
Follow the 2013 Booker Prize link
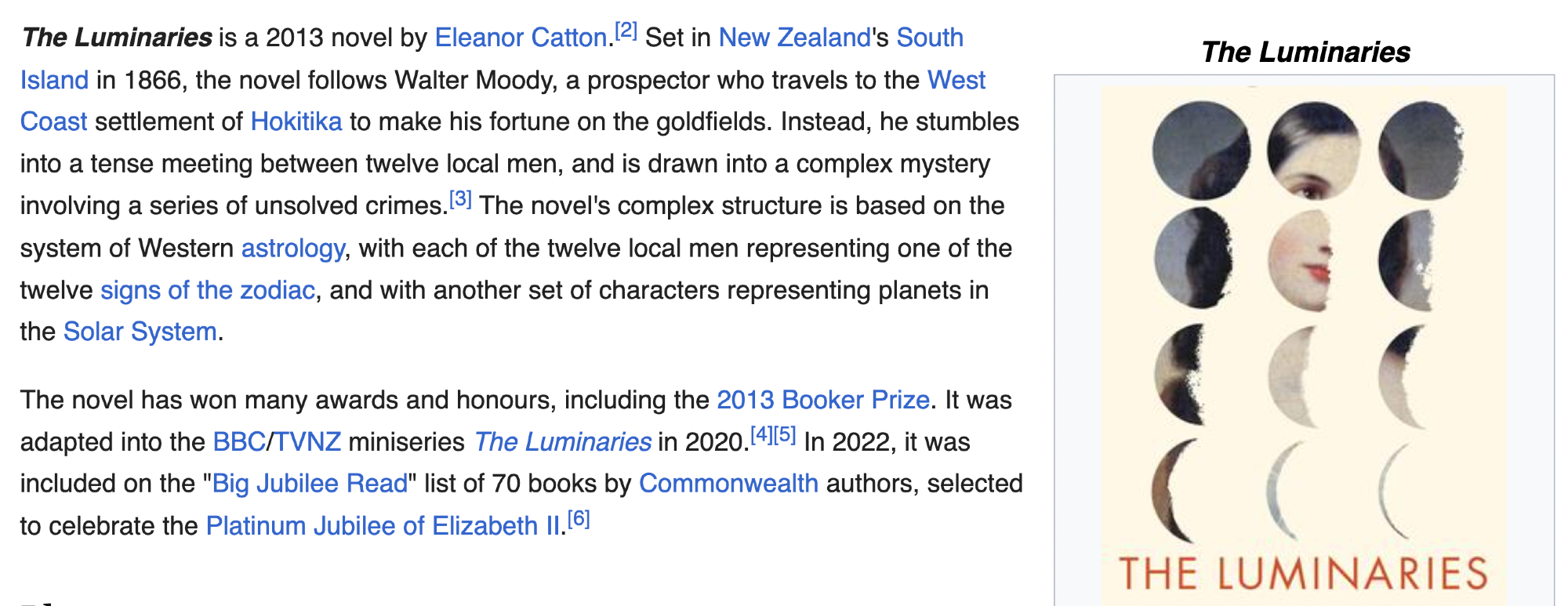pyautogui.click(x=822, y=400)
